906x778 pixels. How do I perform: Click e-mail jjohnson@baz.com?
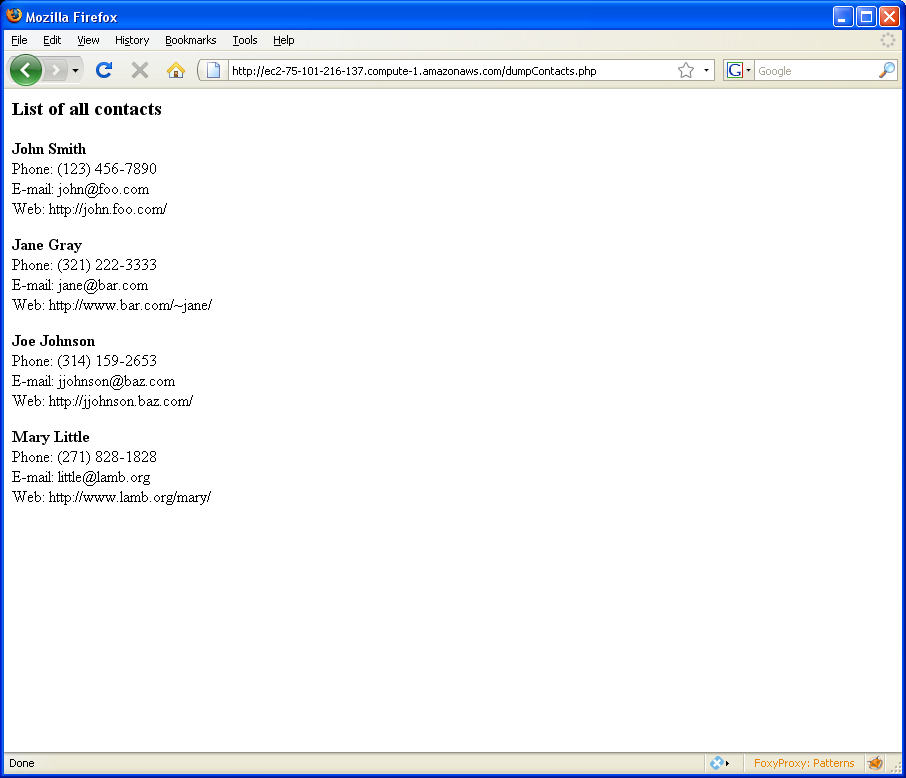click(x=116, y=381)
